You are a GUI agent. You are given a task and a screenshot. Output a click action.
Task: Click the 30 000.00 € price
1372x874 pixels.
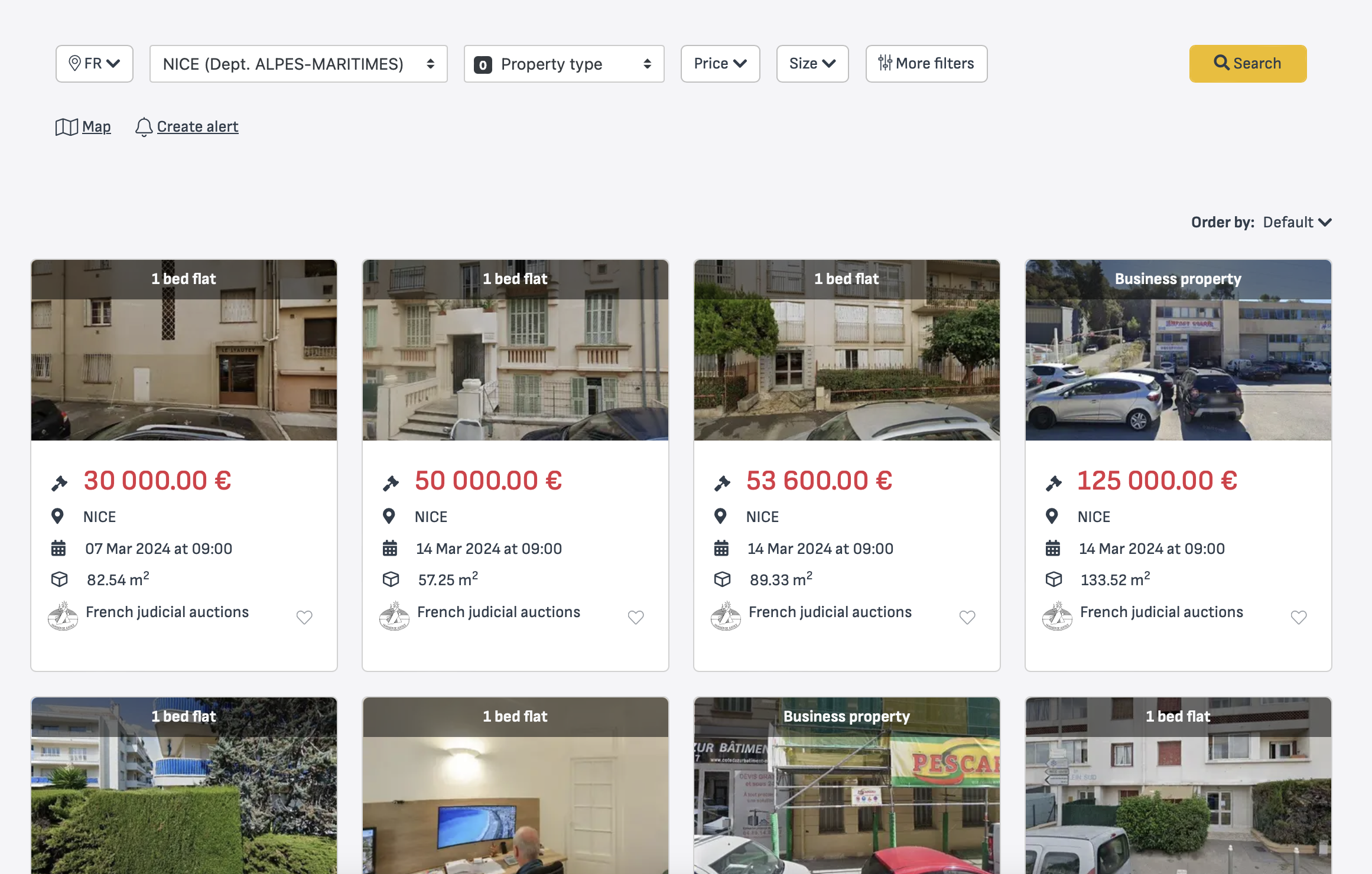157,481
